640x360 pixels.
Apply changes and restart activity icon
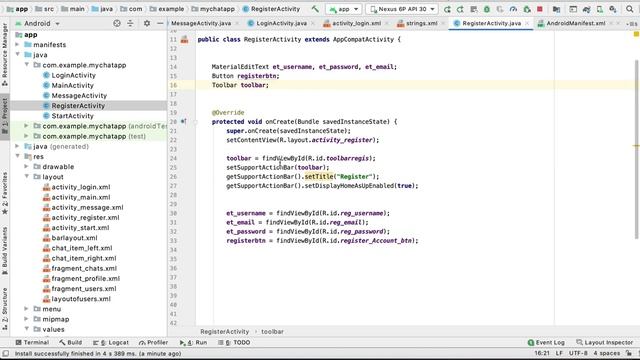[460, 9]
